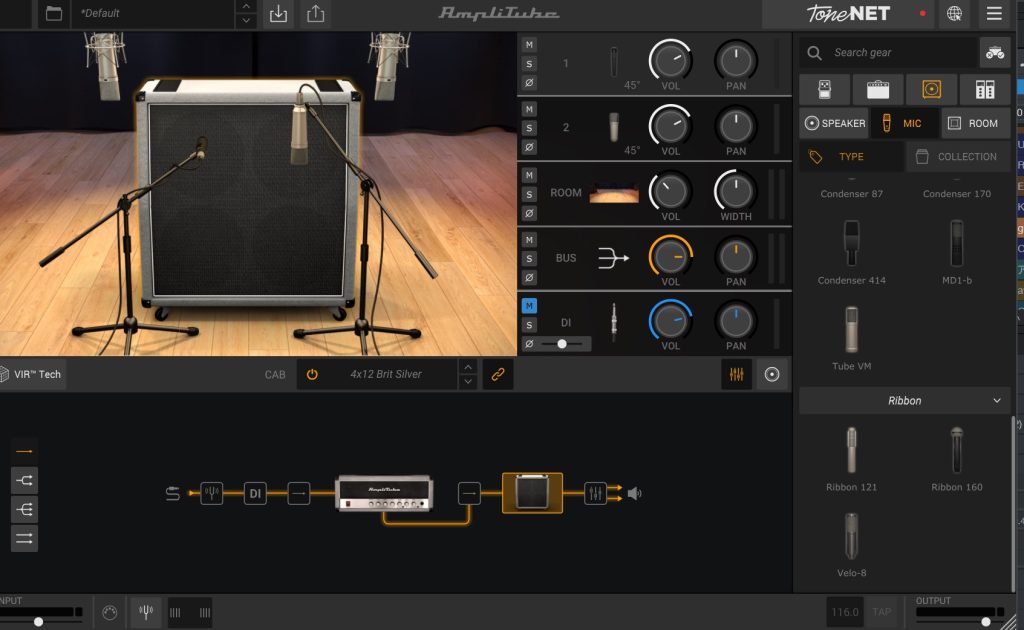1024x630 pixels.
Task: Adjust the DI phase slider
Action: click(x=563, y=344)
